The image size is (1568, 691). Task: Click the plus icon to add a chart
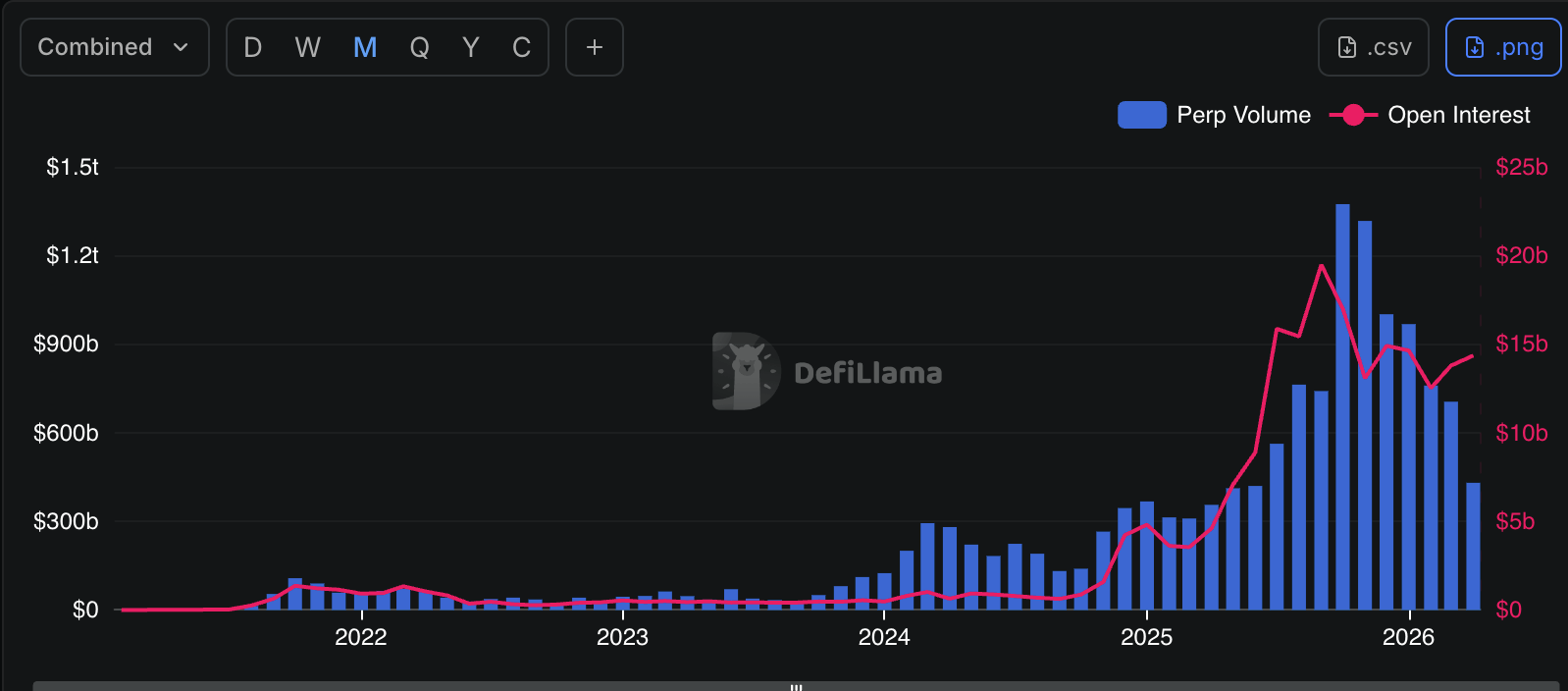click(594, 47)
